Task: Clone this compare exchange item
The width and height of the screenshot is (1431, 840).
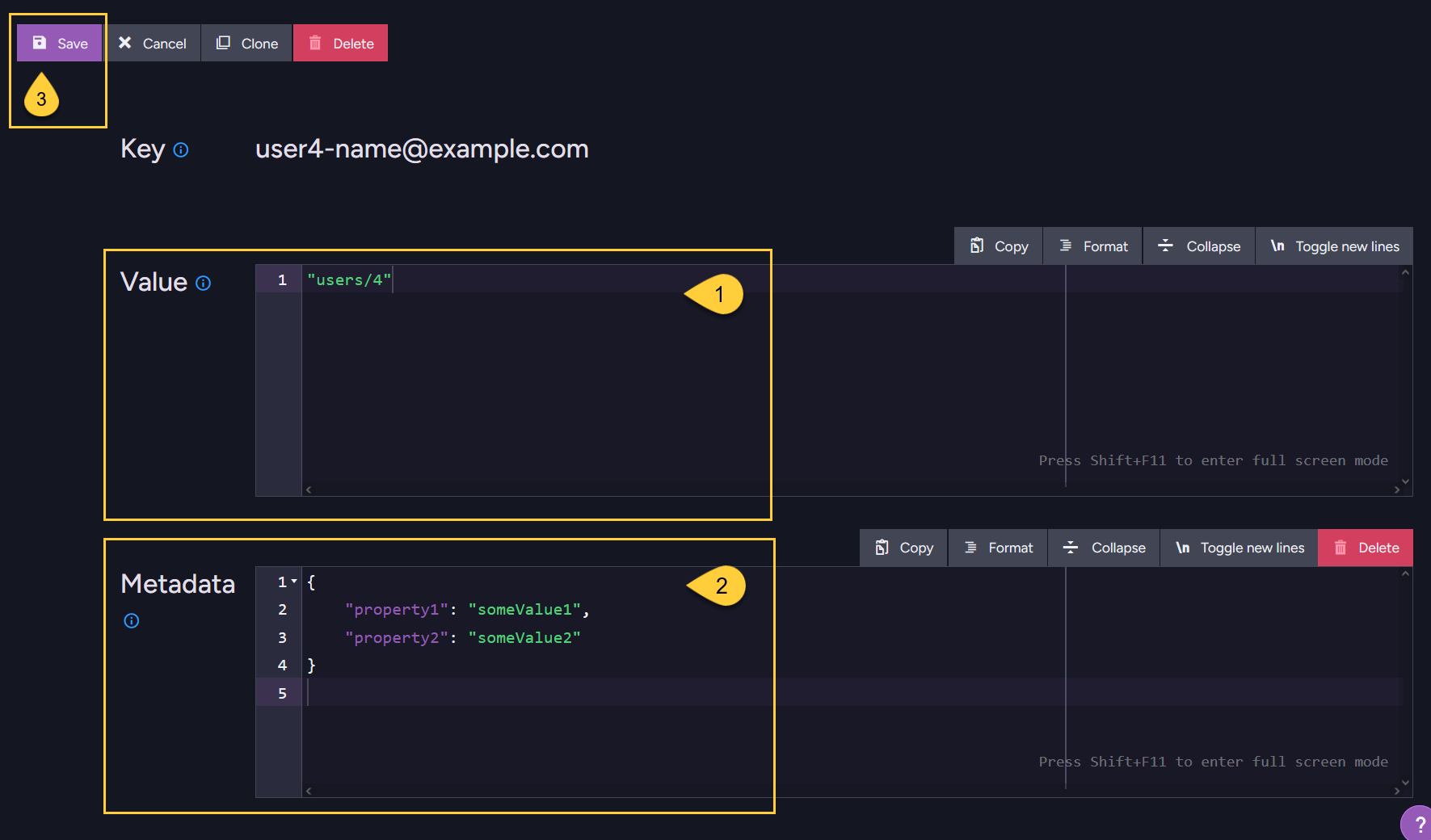Action: point(246,44)
